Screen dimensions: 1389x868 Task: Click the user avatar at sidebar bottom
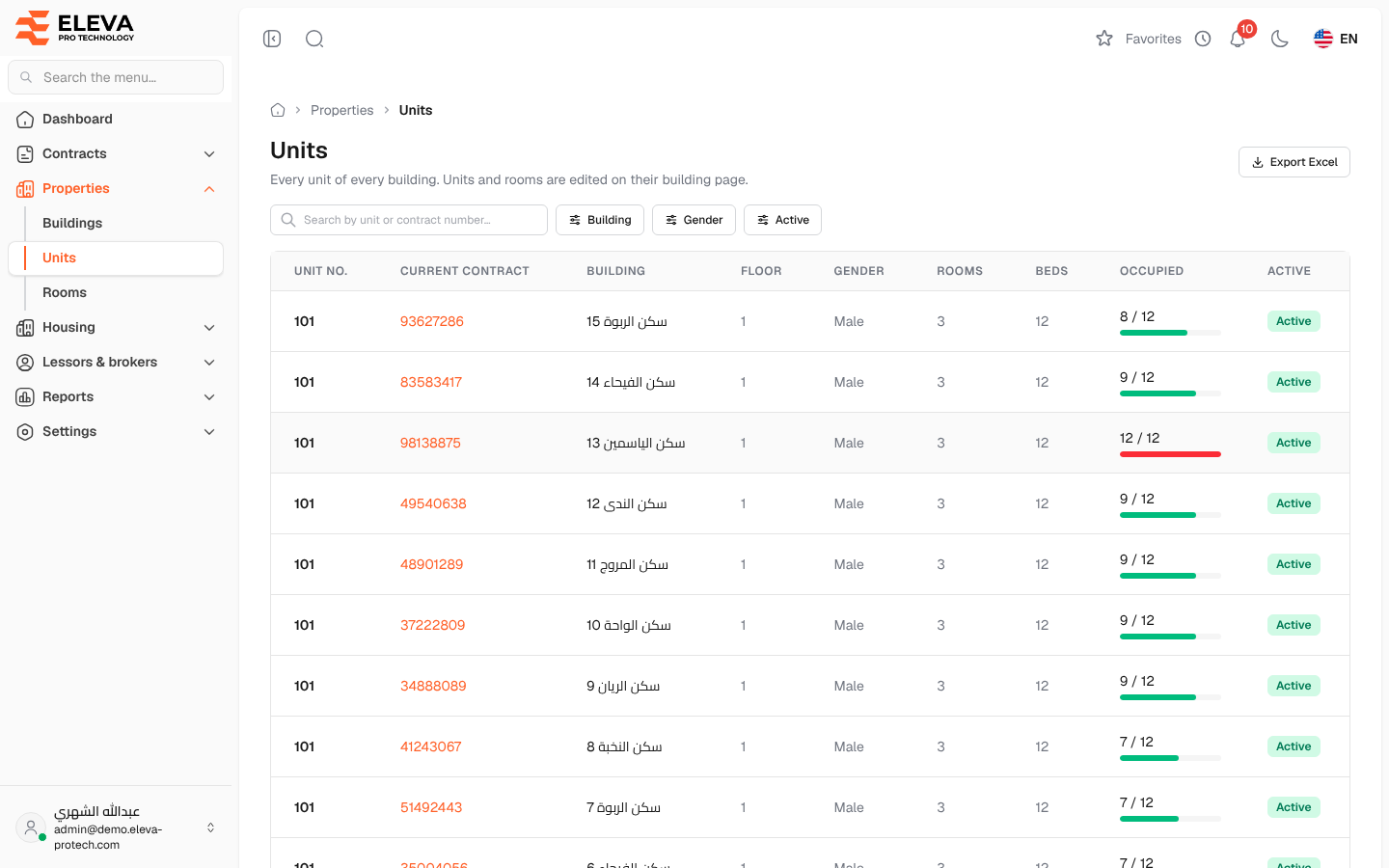[31, 827]
